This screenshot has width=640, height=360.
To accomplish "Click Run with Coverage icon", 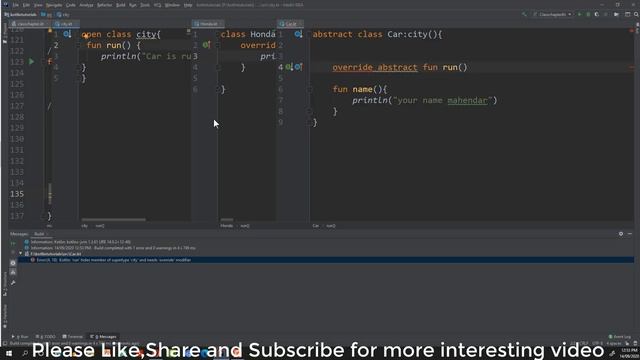I will click(597, 14).
